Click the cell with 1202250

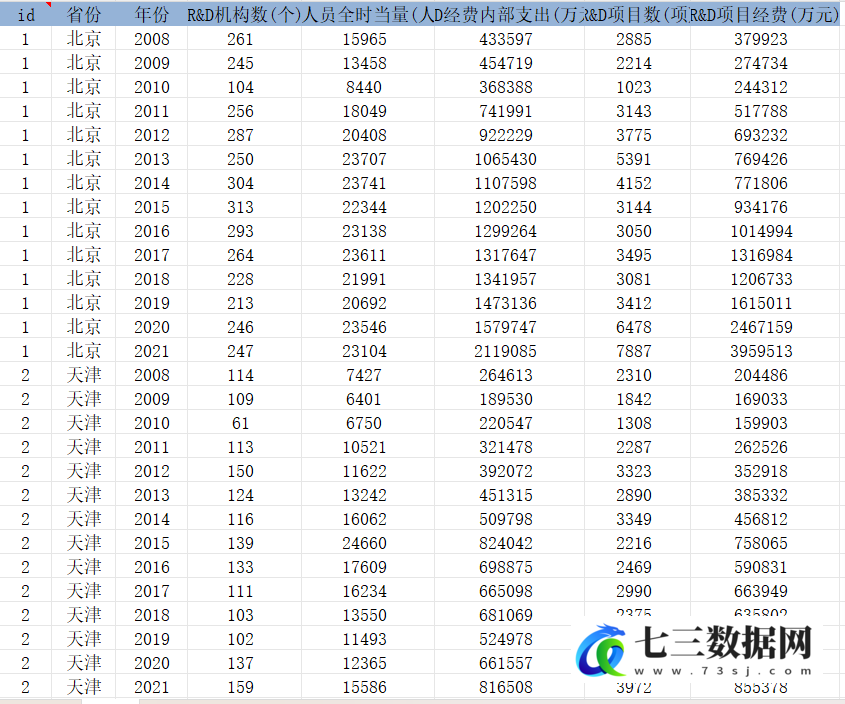[x=509, y=207]
